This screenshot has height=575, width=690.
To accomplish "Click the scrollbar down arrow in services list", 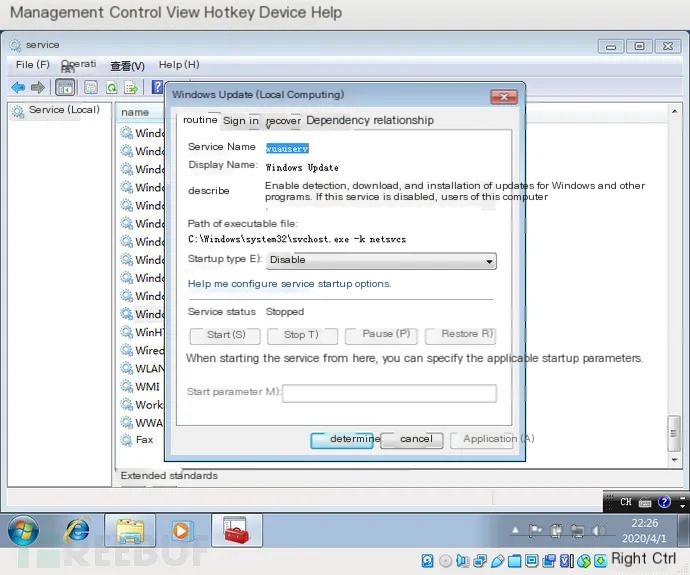I will [674, 460].
